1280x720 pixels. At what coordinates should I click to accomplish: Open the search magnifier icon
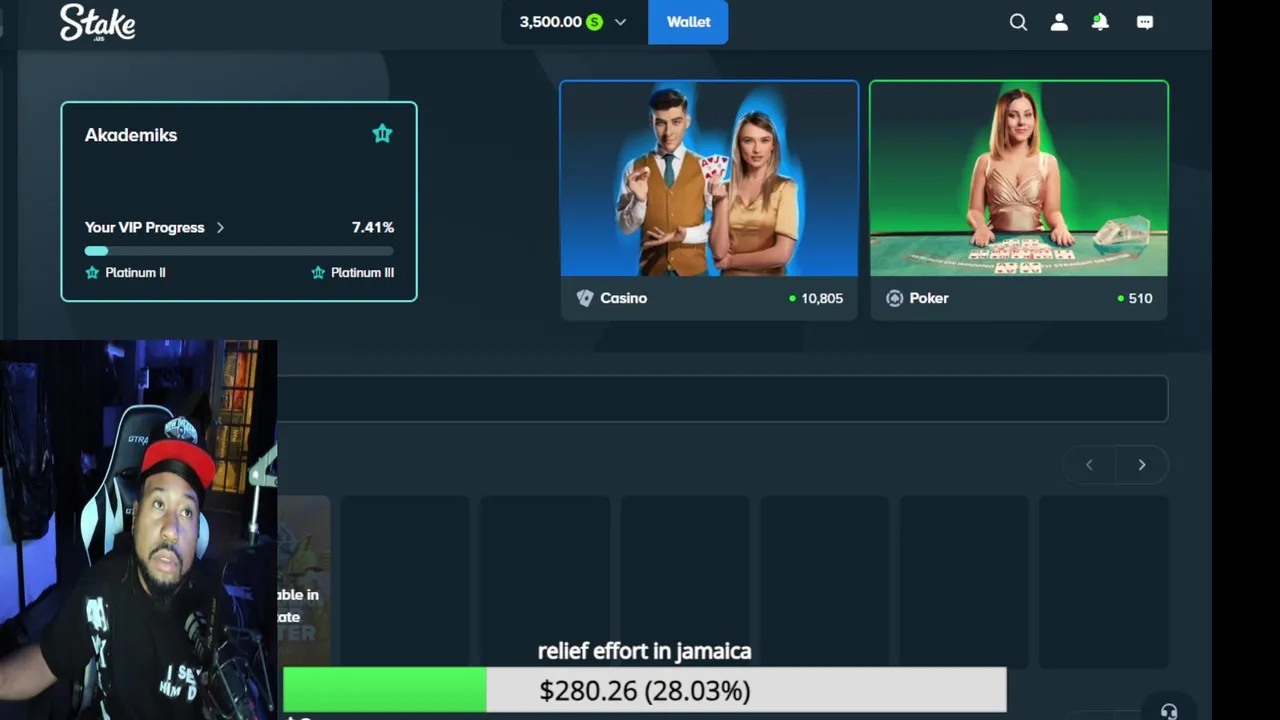point(1018,22)
